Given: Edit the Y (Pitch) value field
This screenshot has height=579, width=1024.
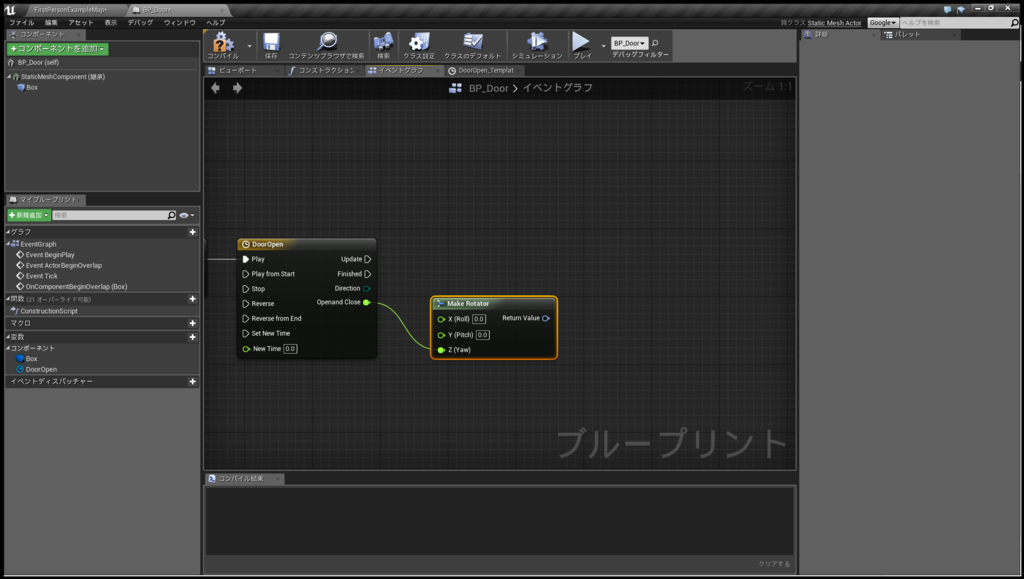Looking at the screenshot, I should click(x=483, y=335).
